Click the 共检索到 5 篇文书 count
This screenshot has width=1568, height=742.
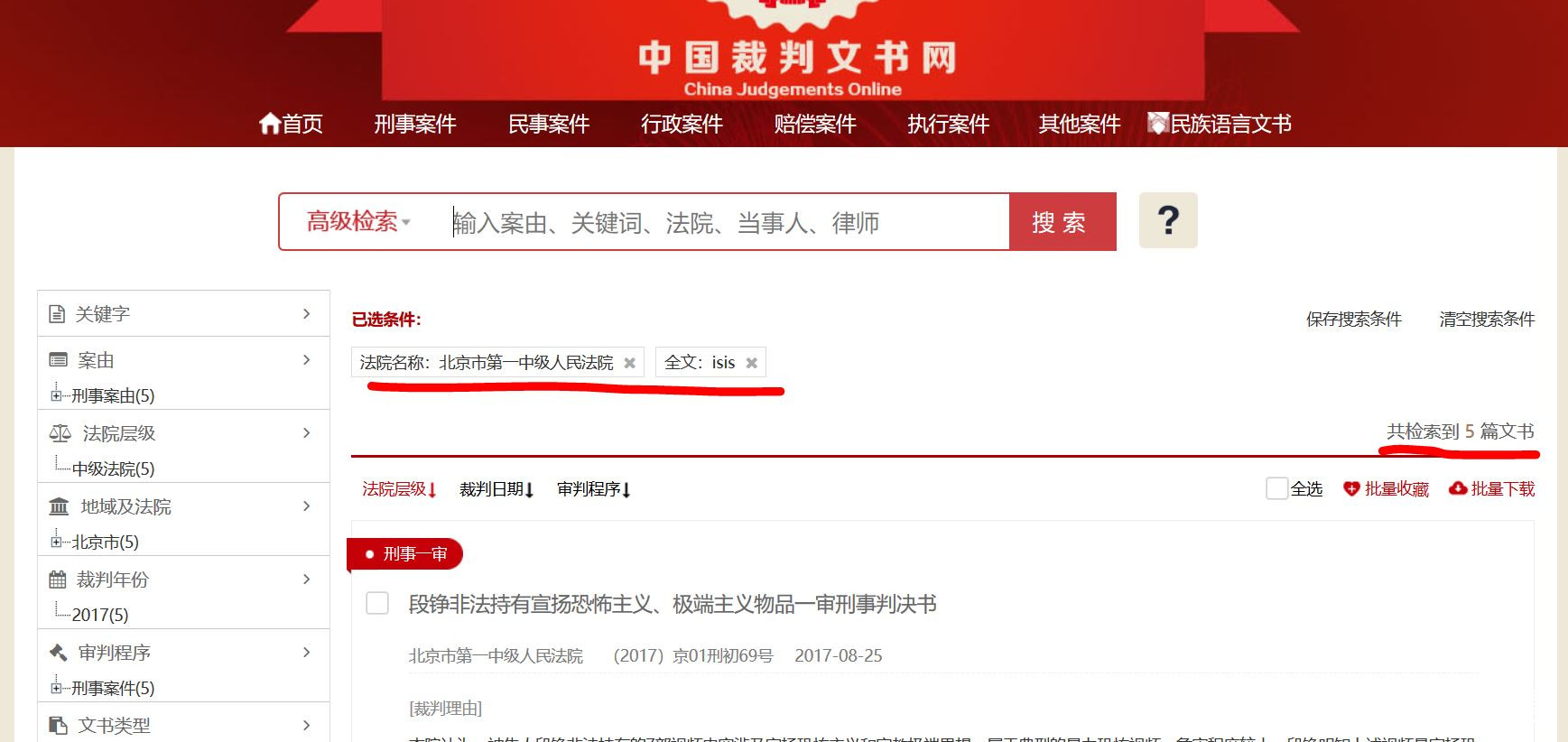click(1461, 431)
